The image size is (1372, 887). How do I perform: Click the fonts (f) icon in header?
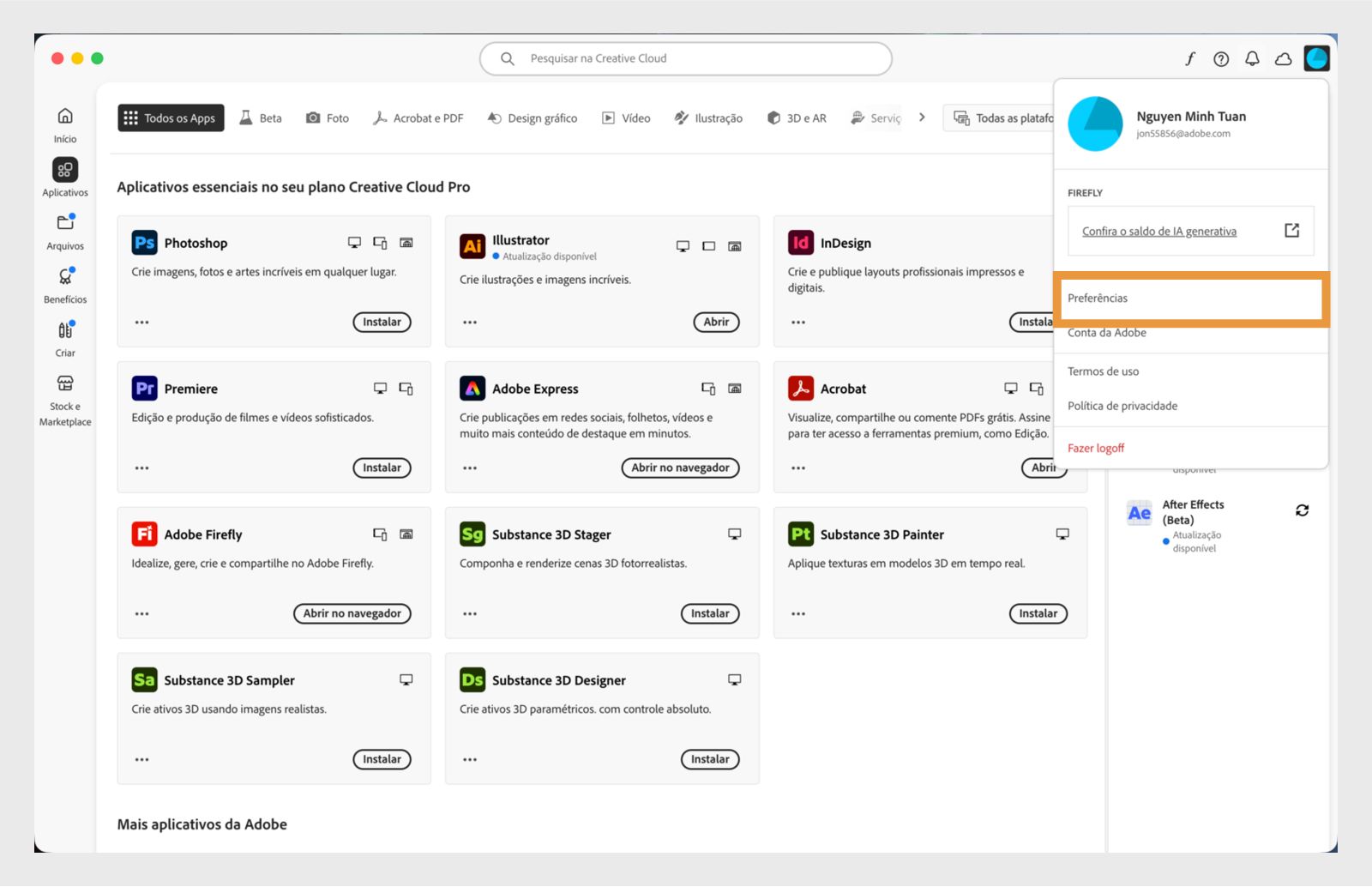(x=1190, y=58)
